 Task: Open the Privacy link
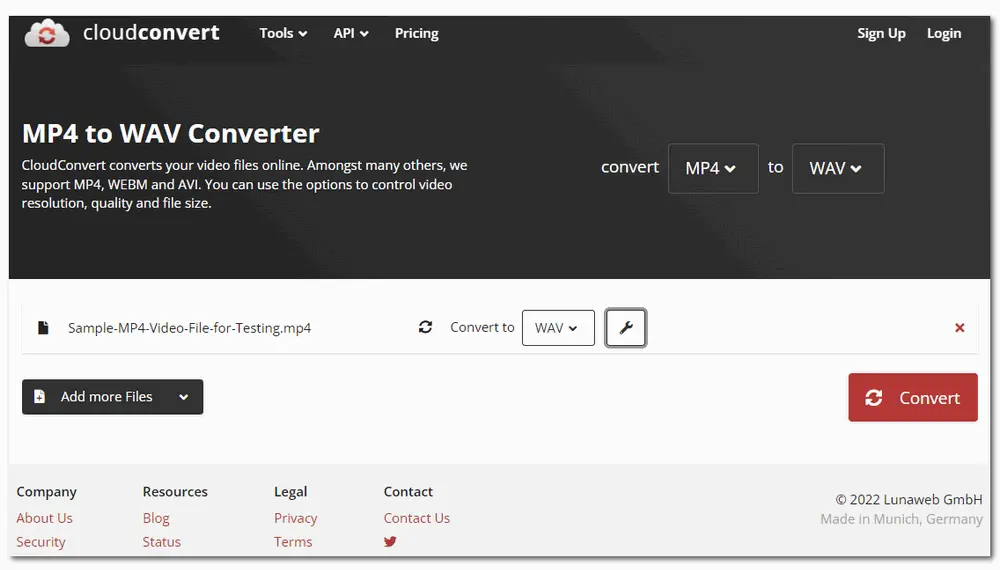pos(295,518)
